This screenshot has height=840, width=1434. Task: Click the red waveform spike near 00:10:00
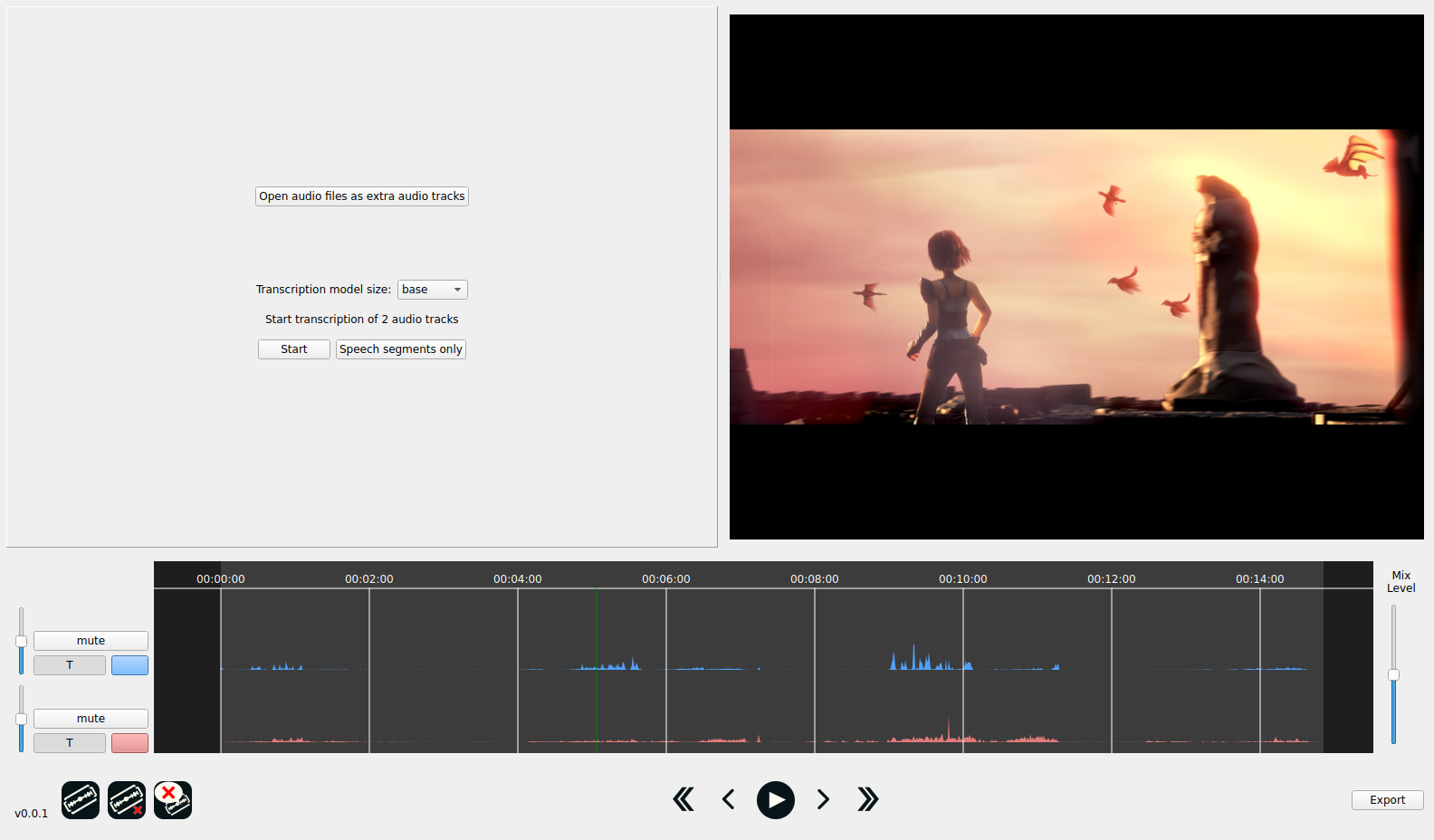[949, 730]
